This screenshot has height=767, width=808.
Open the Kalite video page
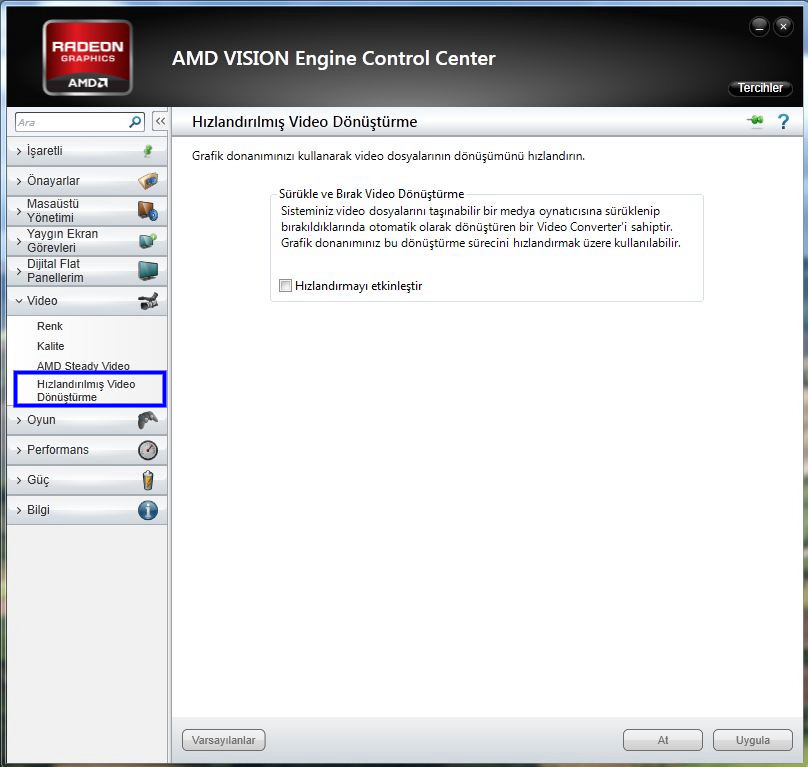pos(50,346)
